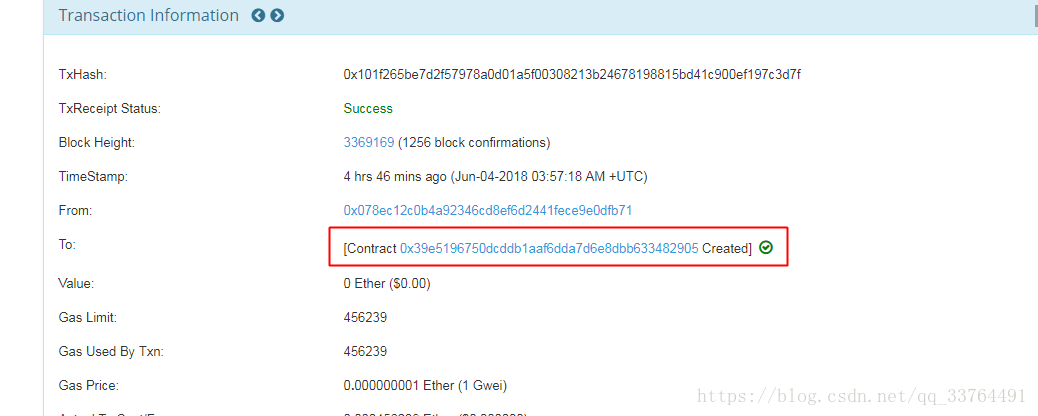
Task: Open created contract address 0x39e5196750… link
Action: coord(549,248)
